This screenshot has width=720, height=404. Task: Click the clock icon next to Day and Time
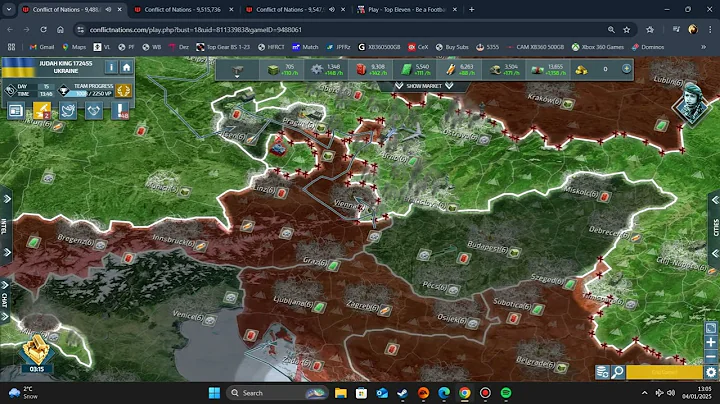[x=10, y=90]
